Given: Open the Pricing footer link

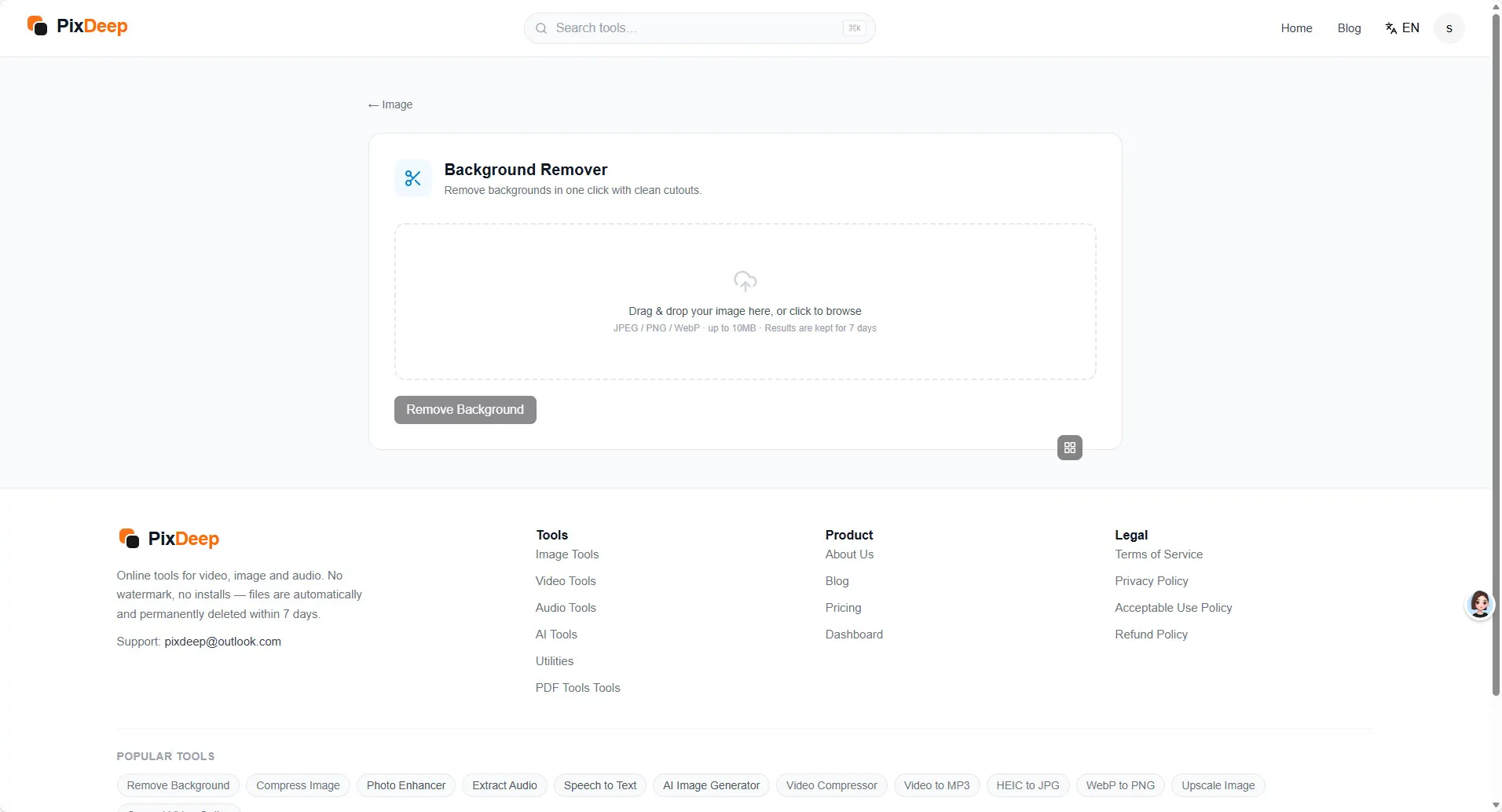Looking at the screenshot, I should point(843,608).
